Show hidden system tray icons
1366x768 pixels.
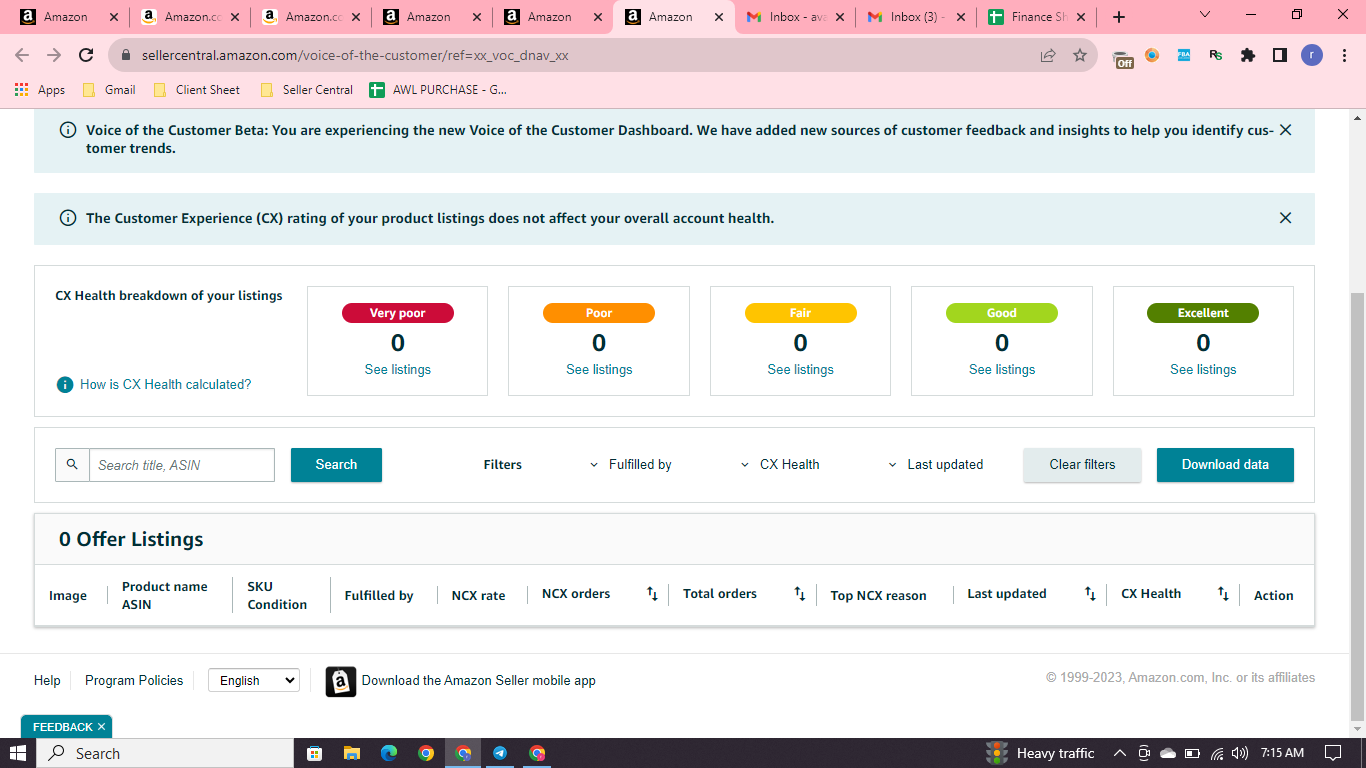coord(1119,753)
